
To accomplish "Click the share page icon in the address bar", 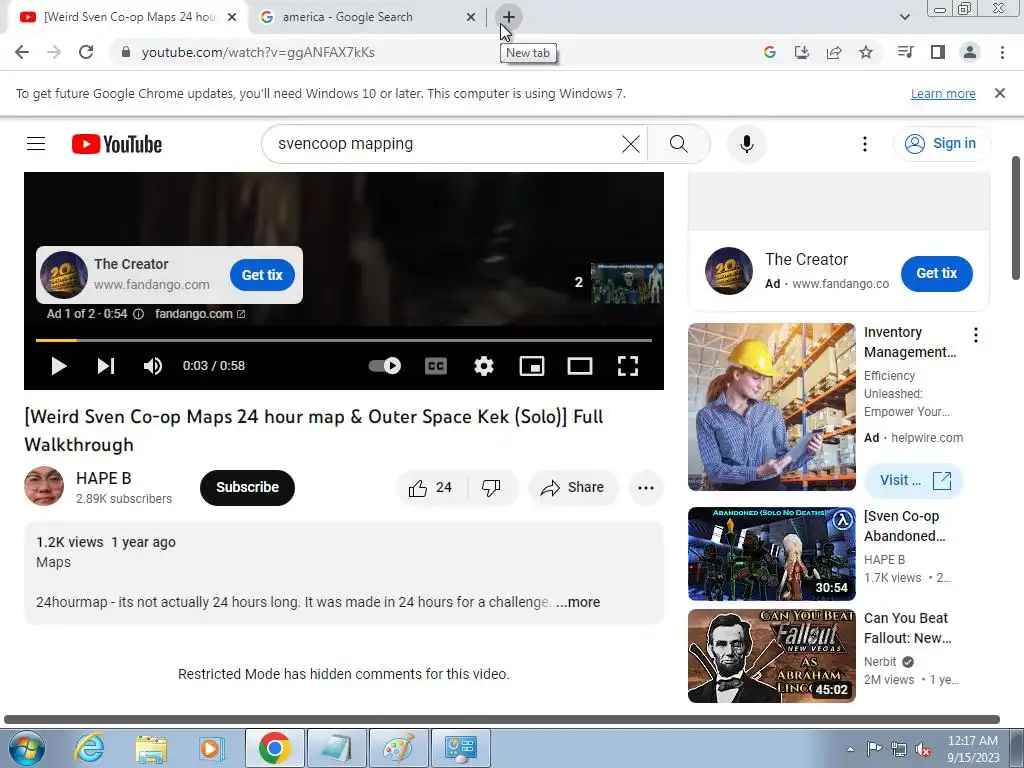I will click(834, 52).
